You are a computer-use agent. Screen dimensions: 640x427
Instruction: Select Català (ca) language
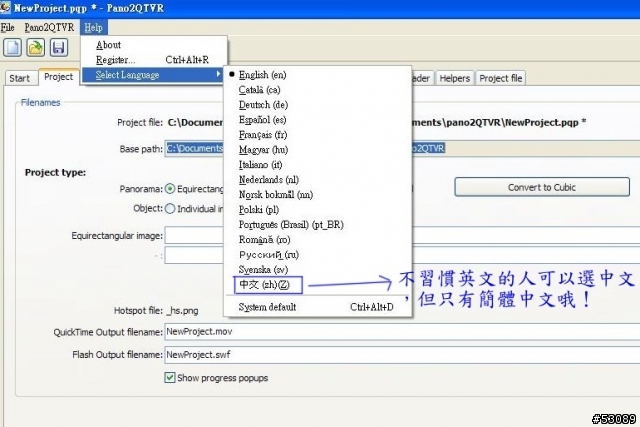click(x=318, y=90)
